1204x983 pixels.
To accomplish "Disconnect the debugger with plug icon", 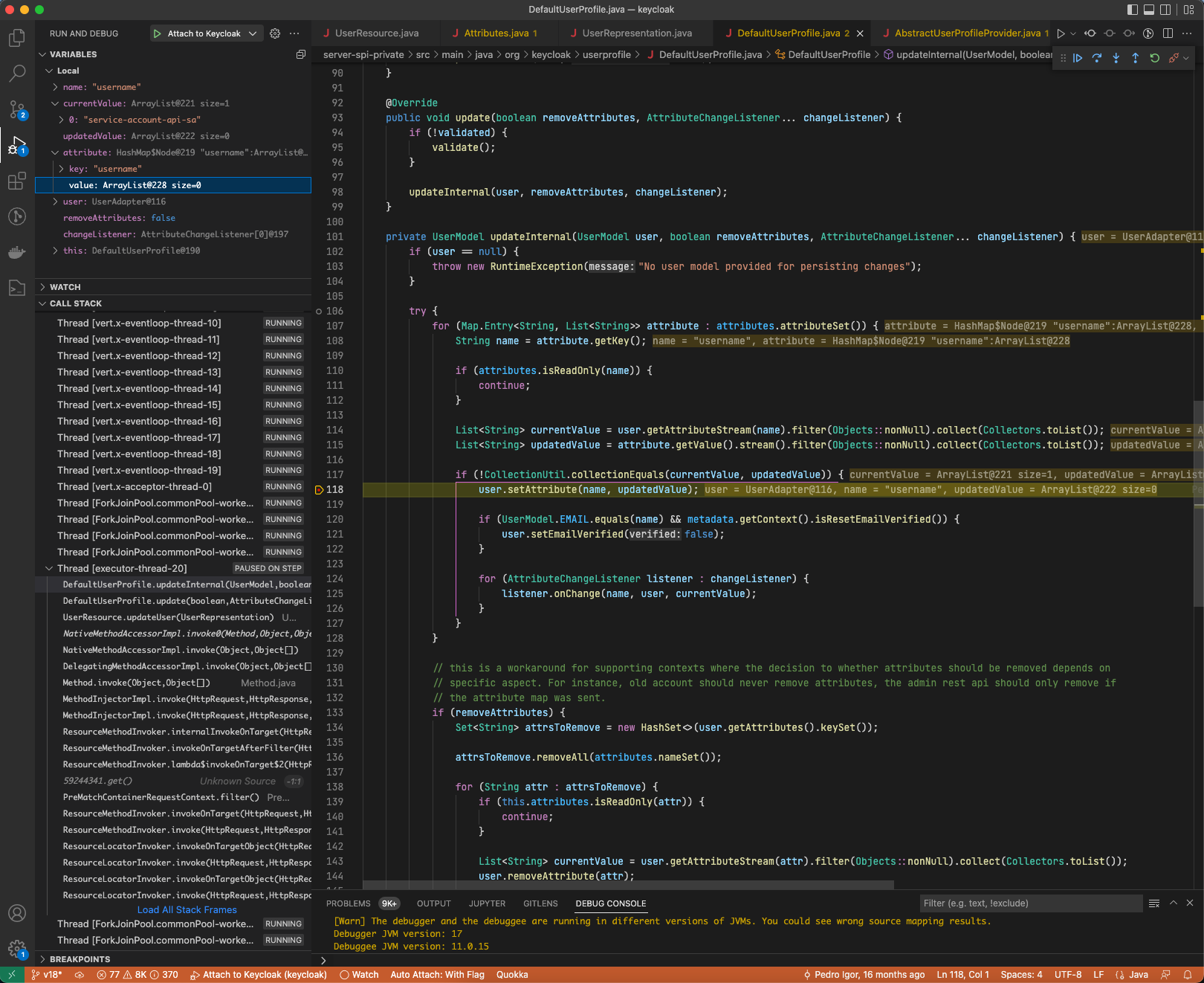I will click(x=1174, y=58).
